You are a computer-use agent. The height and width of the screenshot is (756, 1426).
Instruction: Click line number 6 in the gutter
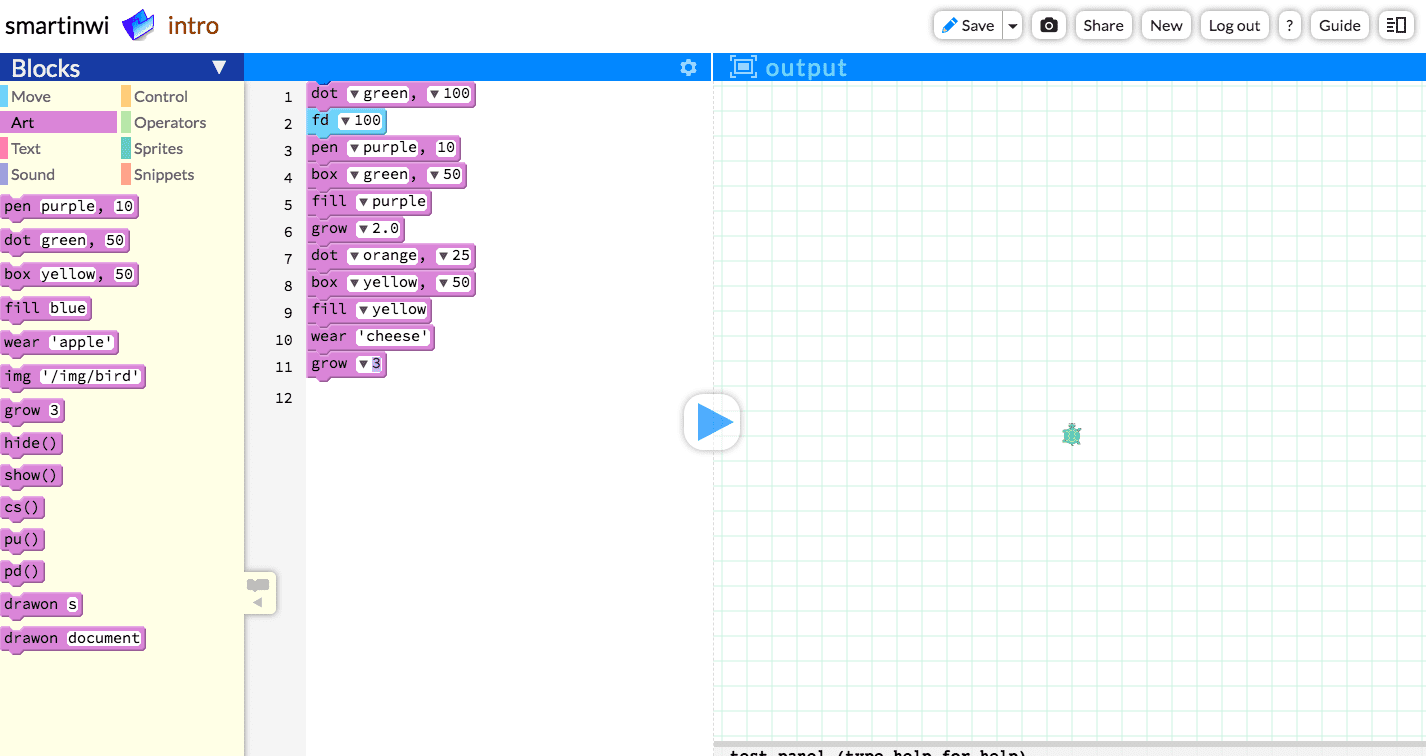(288, 231)
